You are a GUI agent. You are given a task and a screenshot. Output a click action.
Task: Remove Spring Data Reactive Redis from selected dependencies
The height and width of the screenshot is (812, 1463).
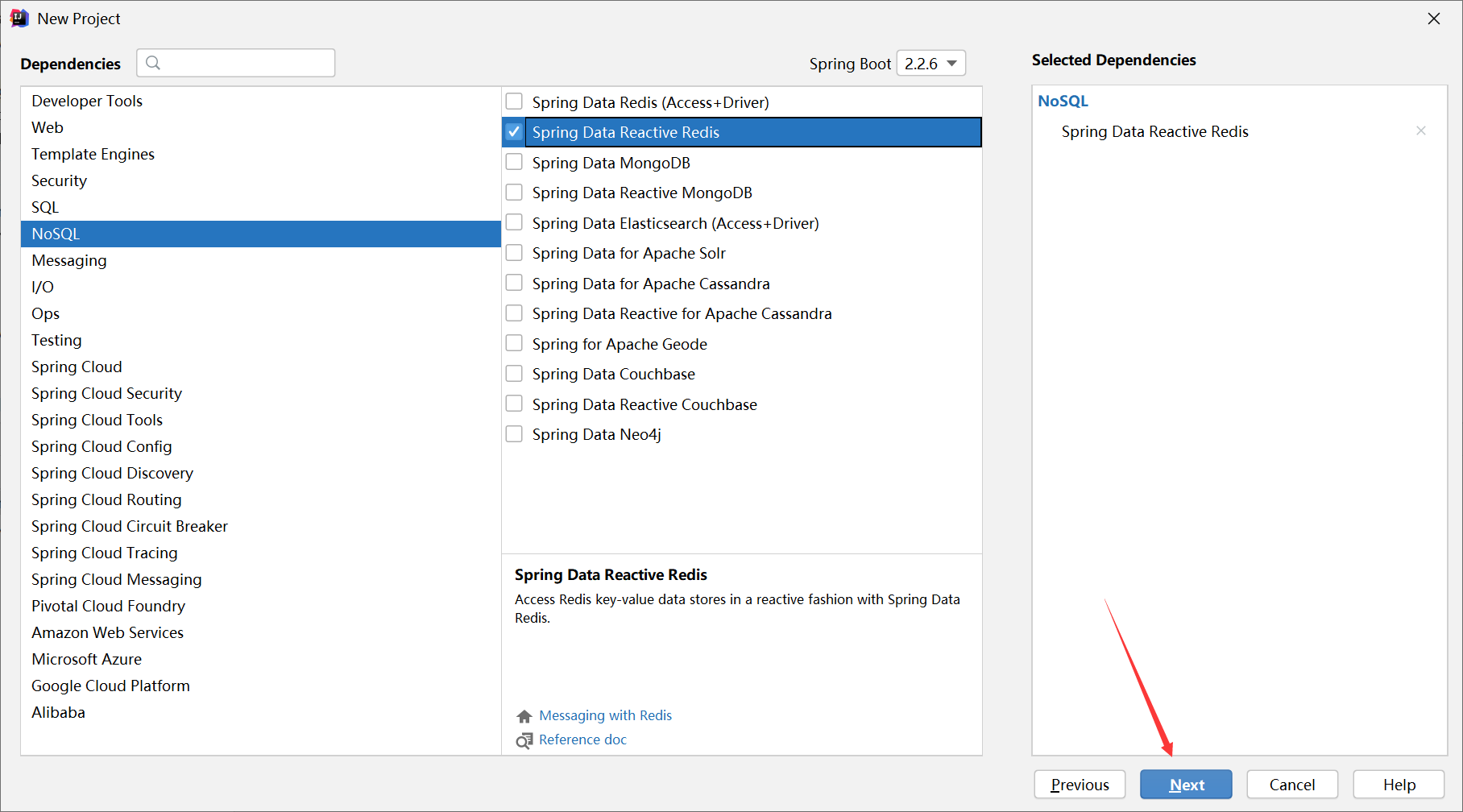(x=1421, y=130)
